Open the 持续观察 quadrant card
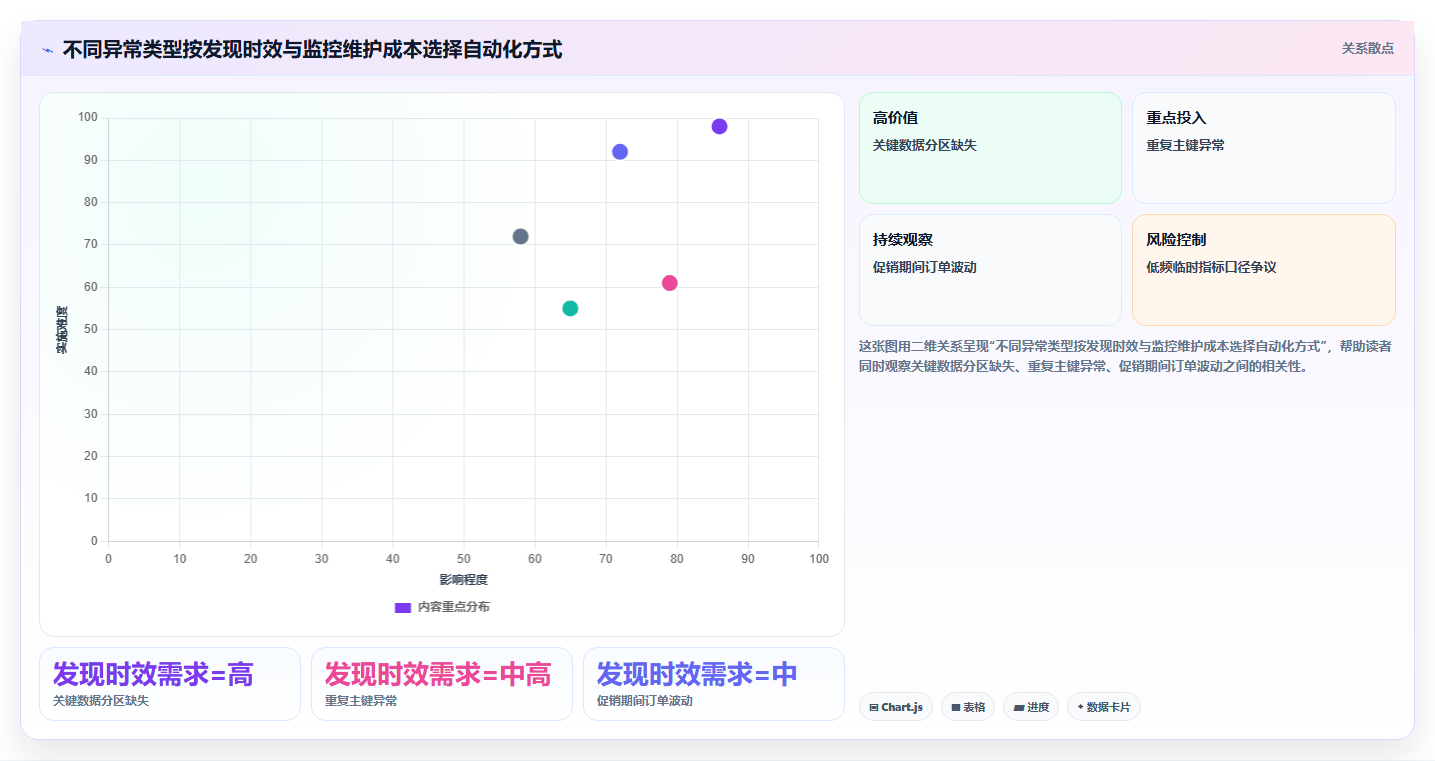Image resolution: width=1435 pixels, height=761 pixels. [990, 270]
